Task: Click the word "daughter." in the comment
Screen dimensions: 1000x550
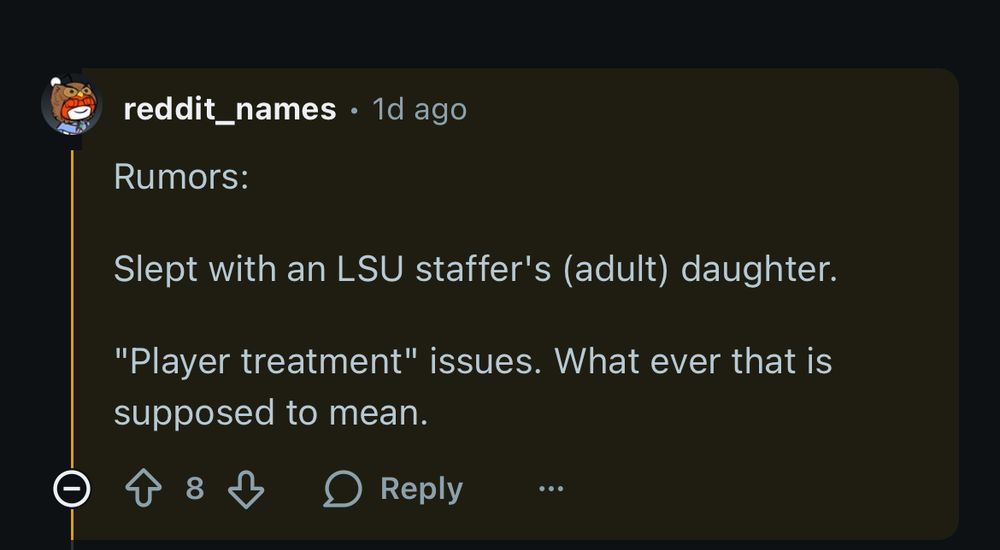Action: [x=758, y=269]
